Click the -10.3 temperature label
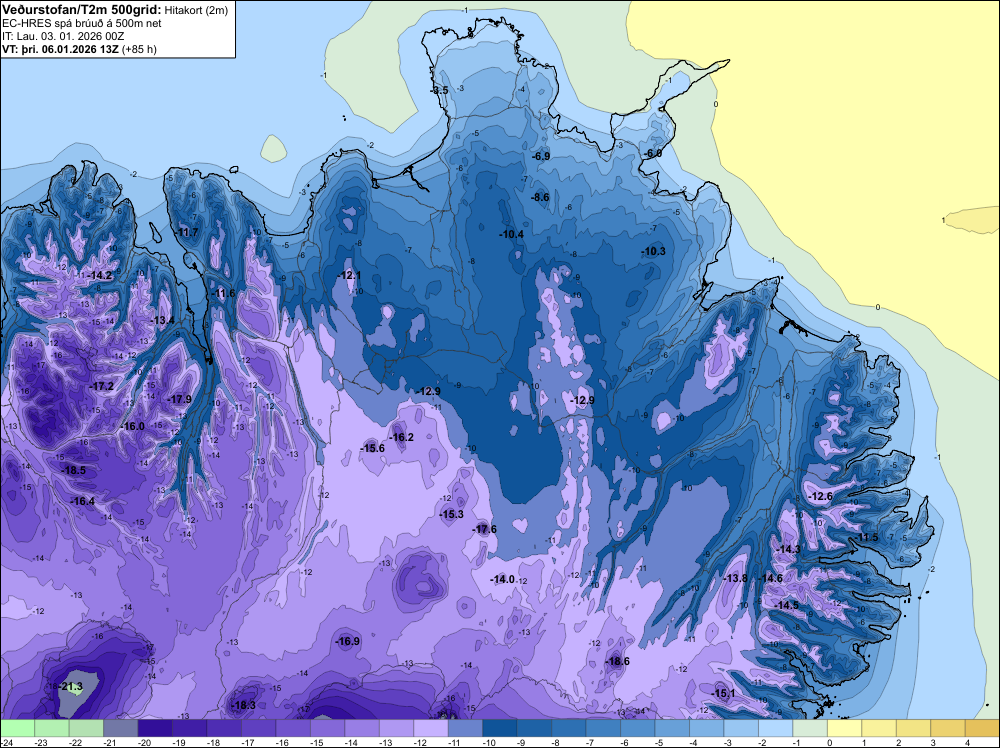This screenshot has width=1000, height=748. (x=654, y=252)
